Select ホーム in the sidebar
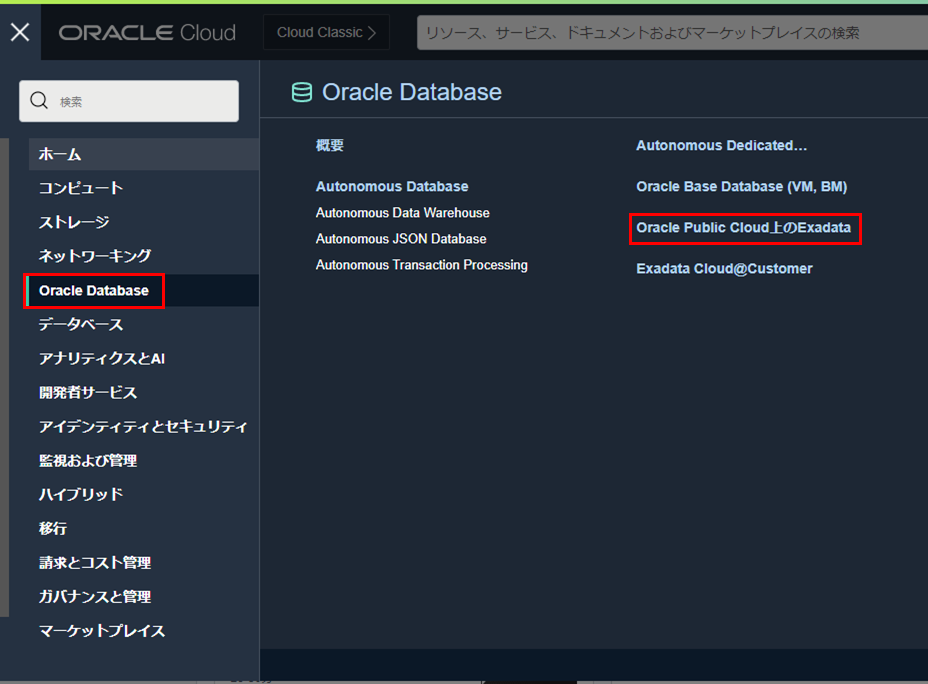The width and height of the screenshot is (928, 684). pyautogui.click(x=60, y=154)
